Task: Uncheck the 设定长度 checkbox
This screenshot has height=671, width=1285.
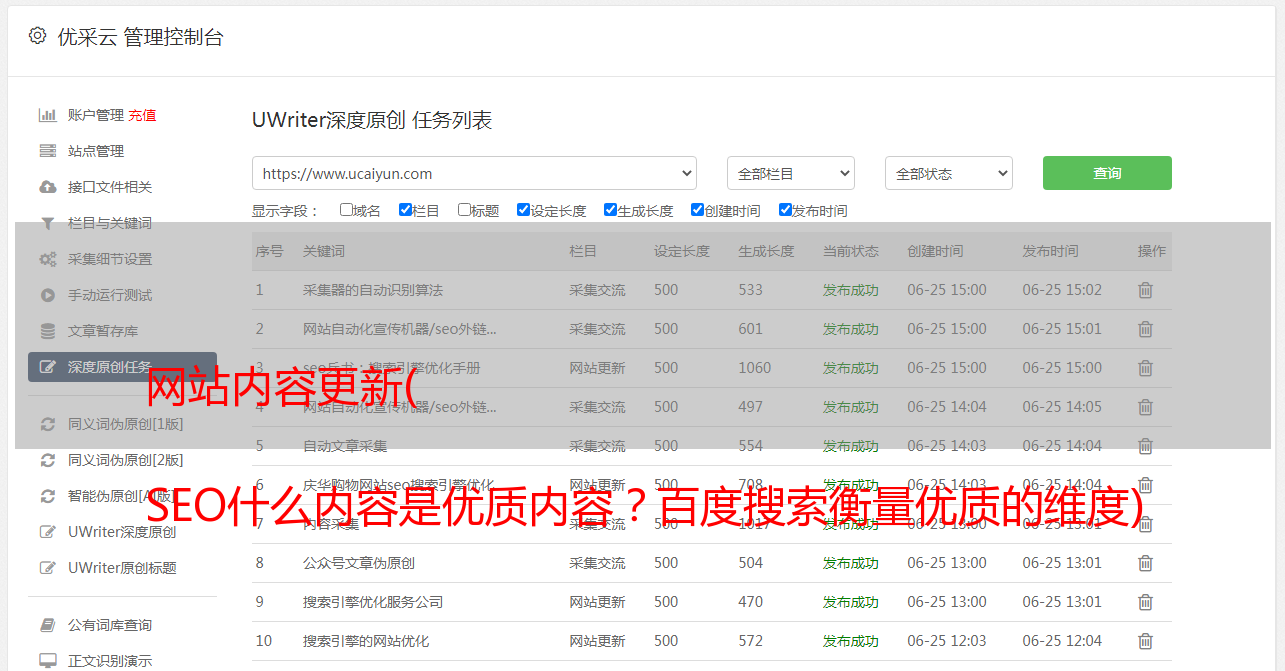Action: click(x=523, y=210)
